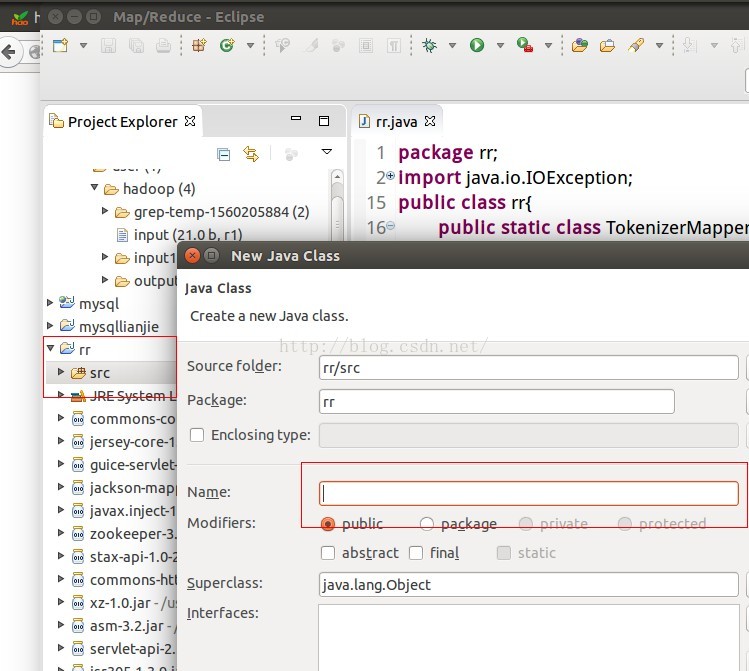Expand the grep-temp-1560205884 folder

tap(105, 211)
